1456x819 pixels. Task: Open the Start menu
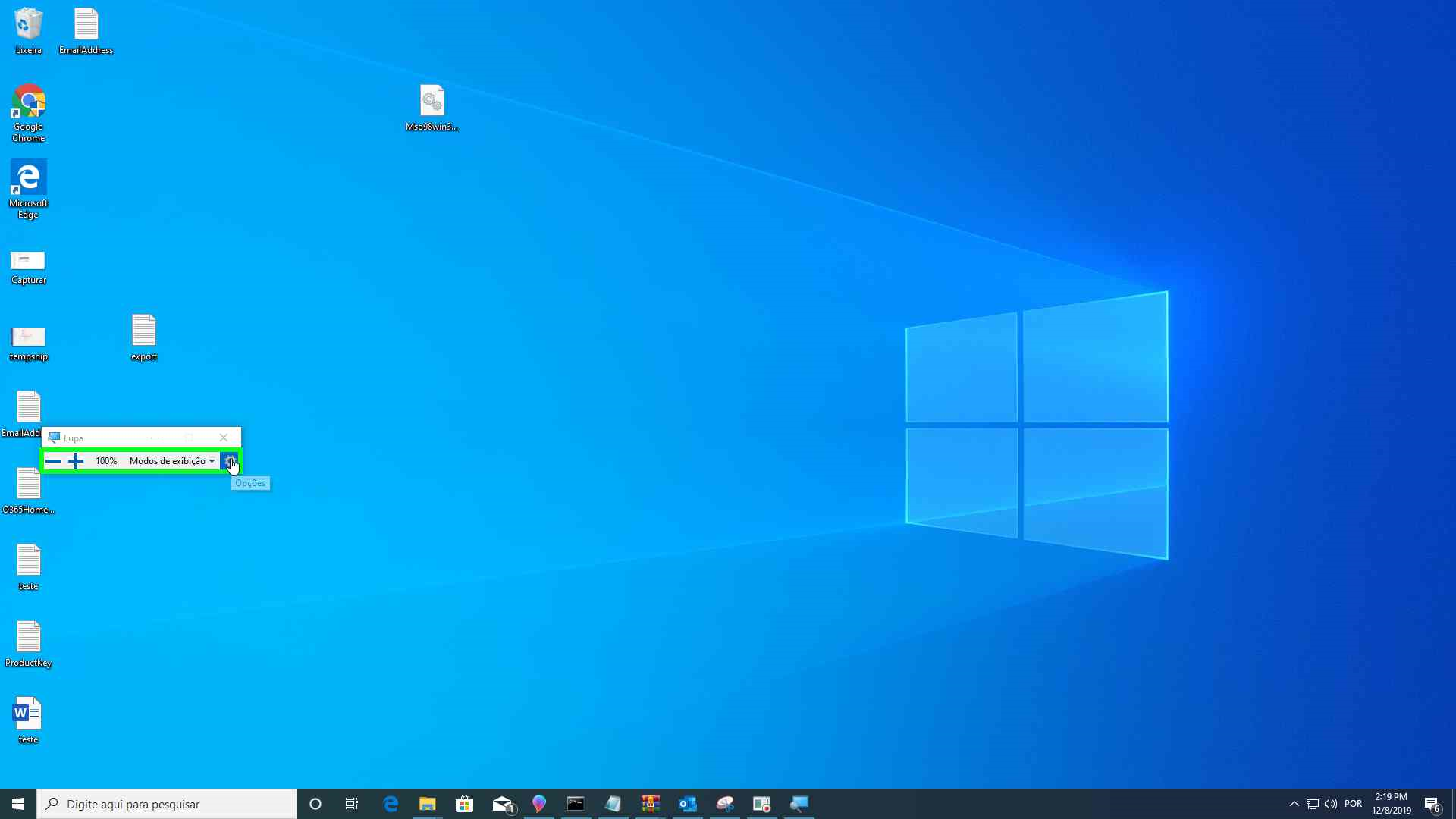[15, 804]
